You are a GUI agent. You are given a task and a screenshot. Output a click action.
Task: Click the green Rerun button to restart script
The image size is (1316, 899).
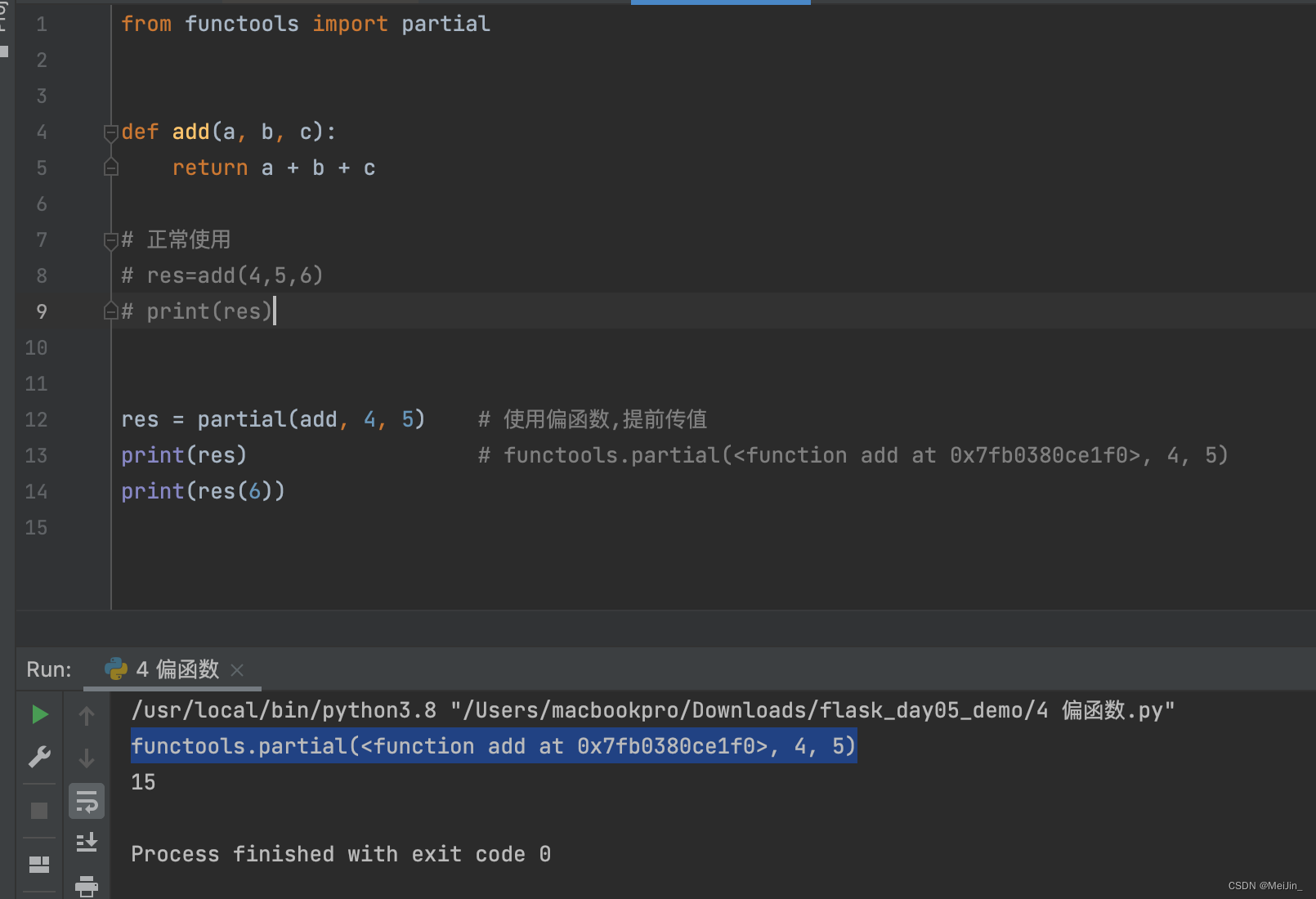39,714
